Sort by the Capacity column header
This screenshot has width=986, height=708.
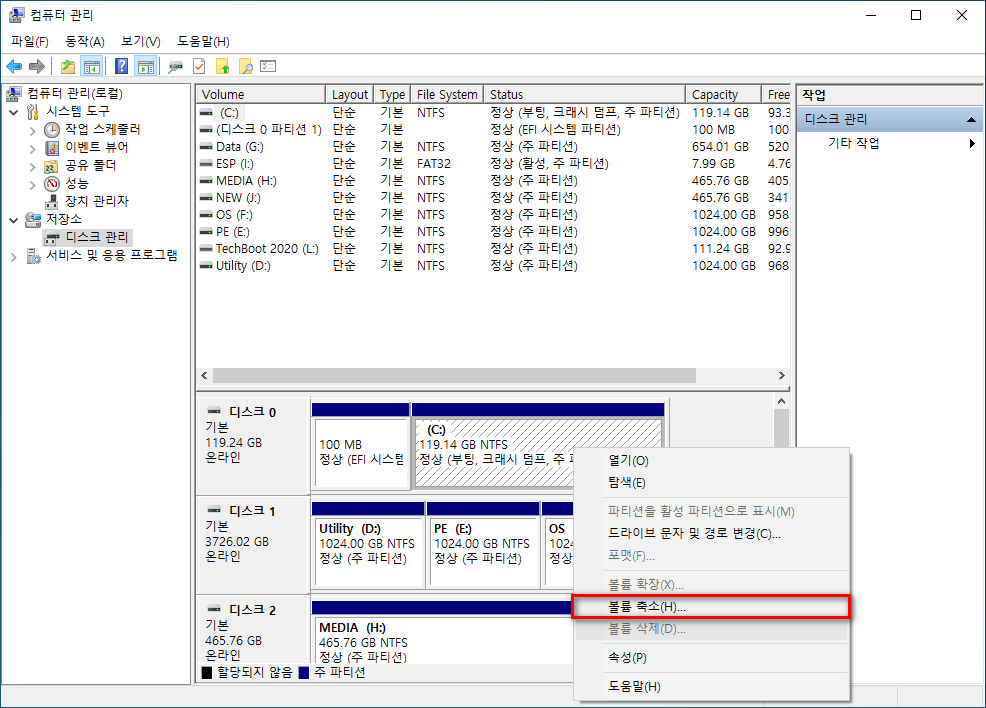[723, 94]
